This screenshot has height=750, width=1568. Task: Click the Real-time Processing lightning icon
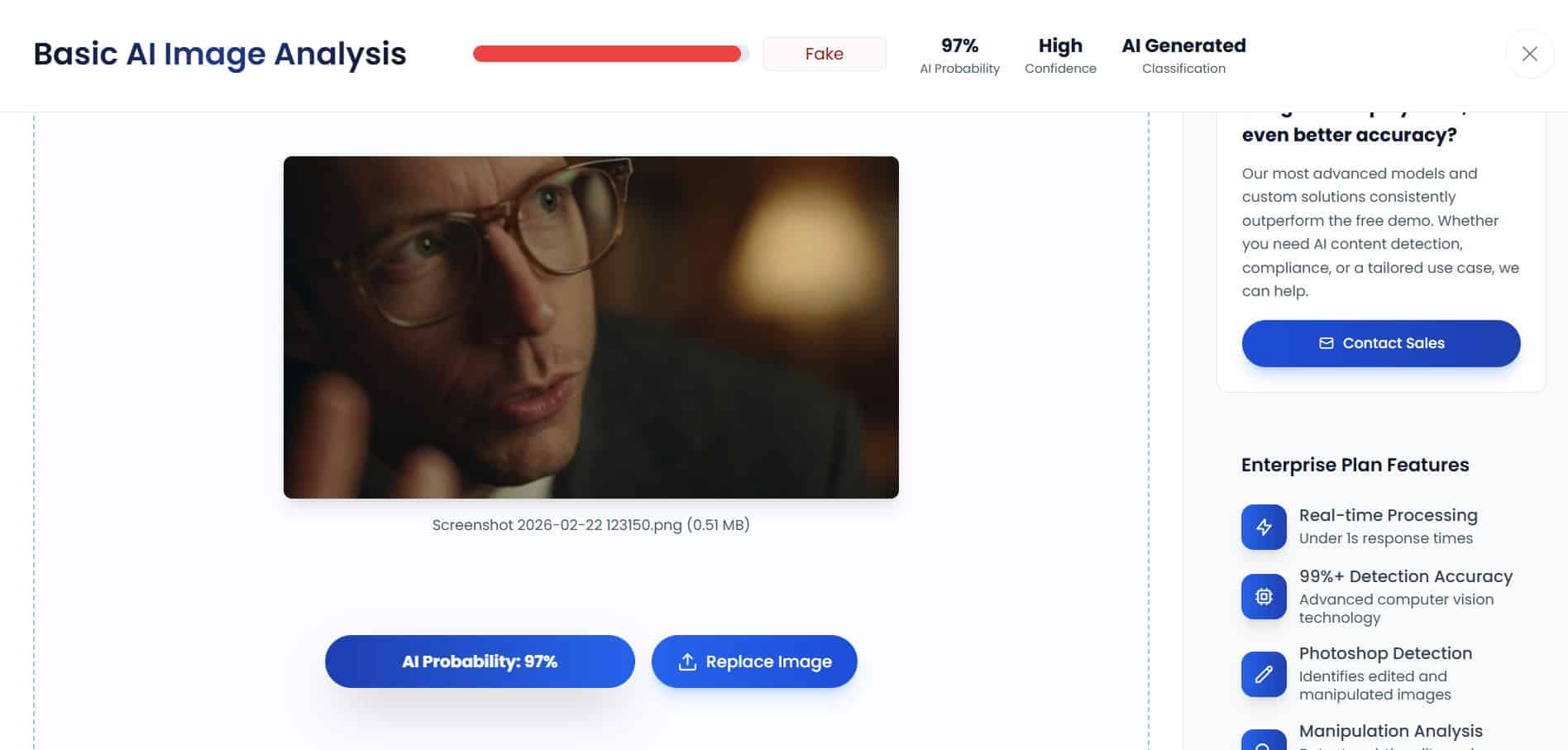(x=1264, y=527)
